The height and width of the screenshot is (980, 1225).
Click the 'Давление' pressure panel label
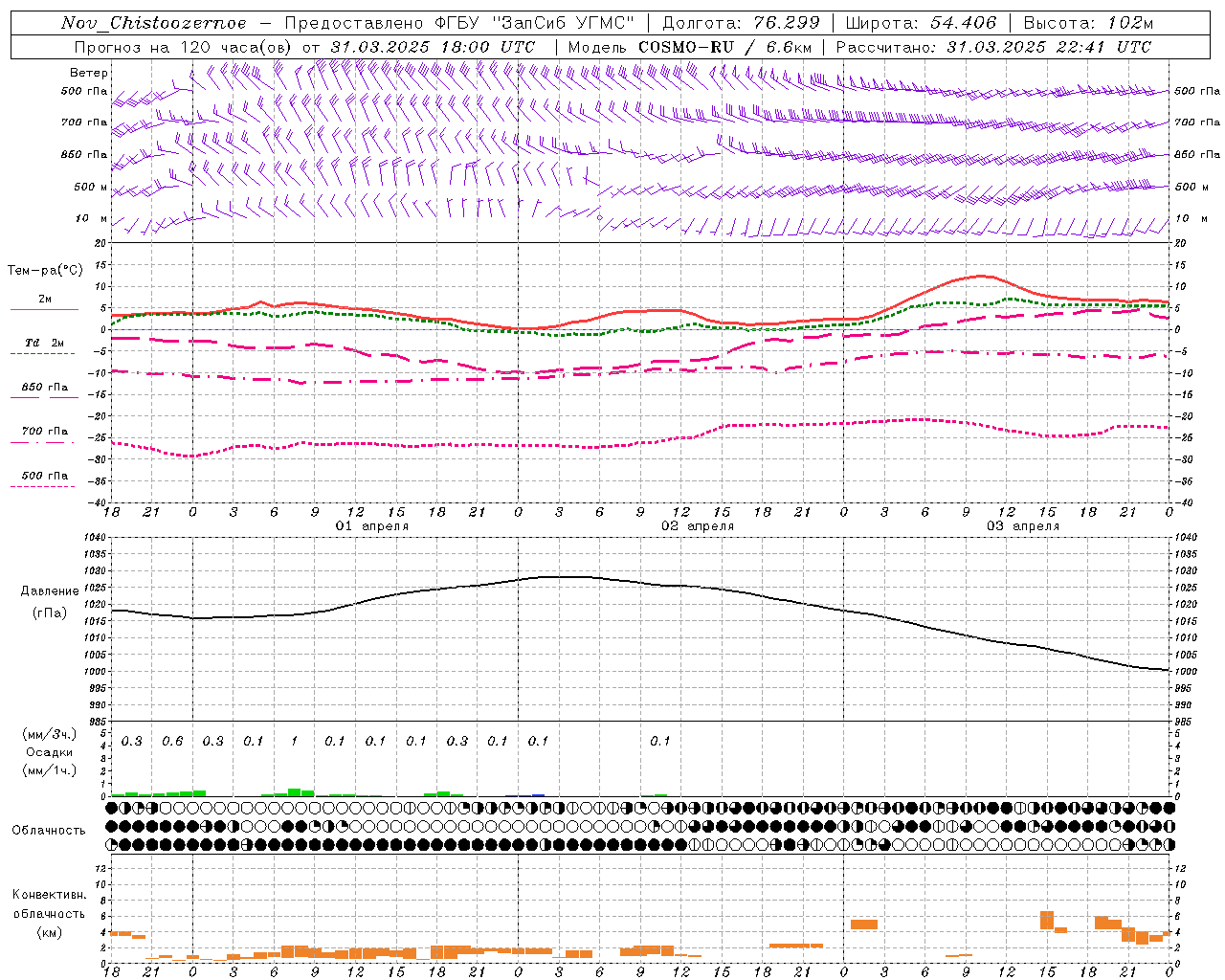tap(50, 591)
